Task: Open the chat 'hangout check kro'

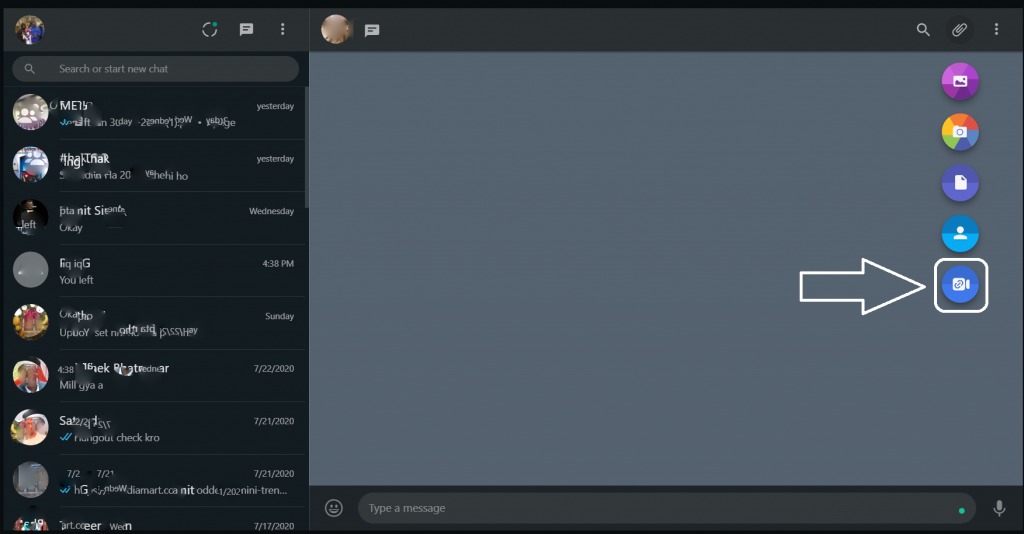Action: [x=155, y=428]
